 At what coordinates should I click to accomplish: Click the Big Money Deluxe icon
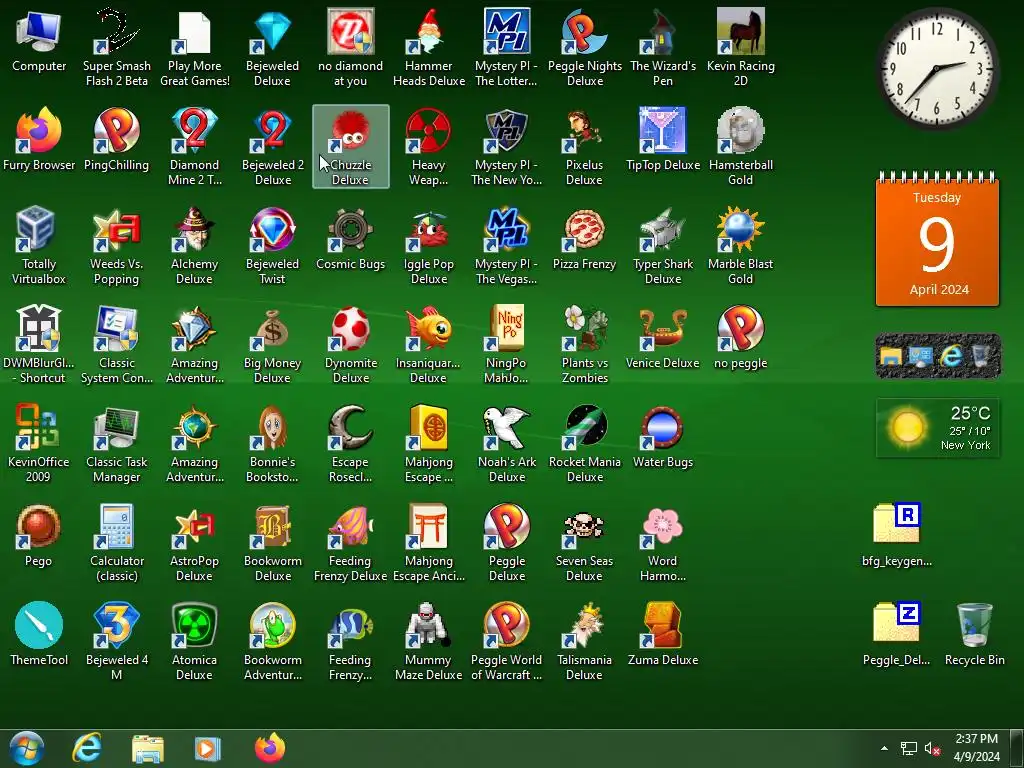(272, 345)
